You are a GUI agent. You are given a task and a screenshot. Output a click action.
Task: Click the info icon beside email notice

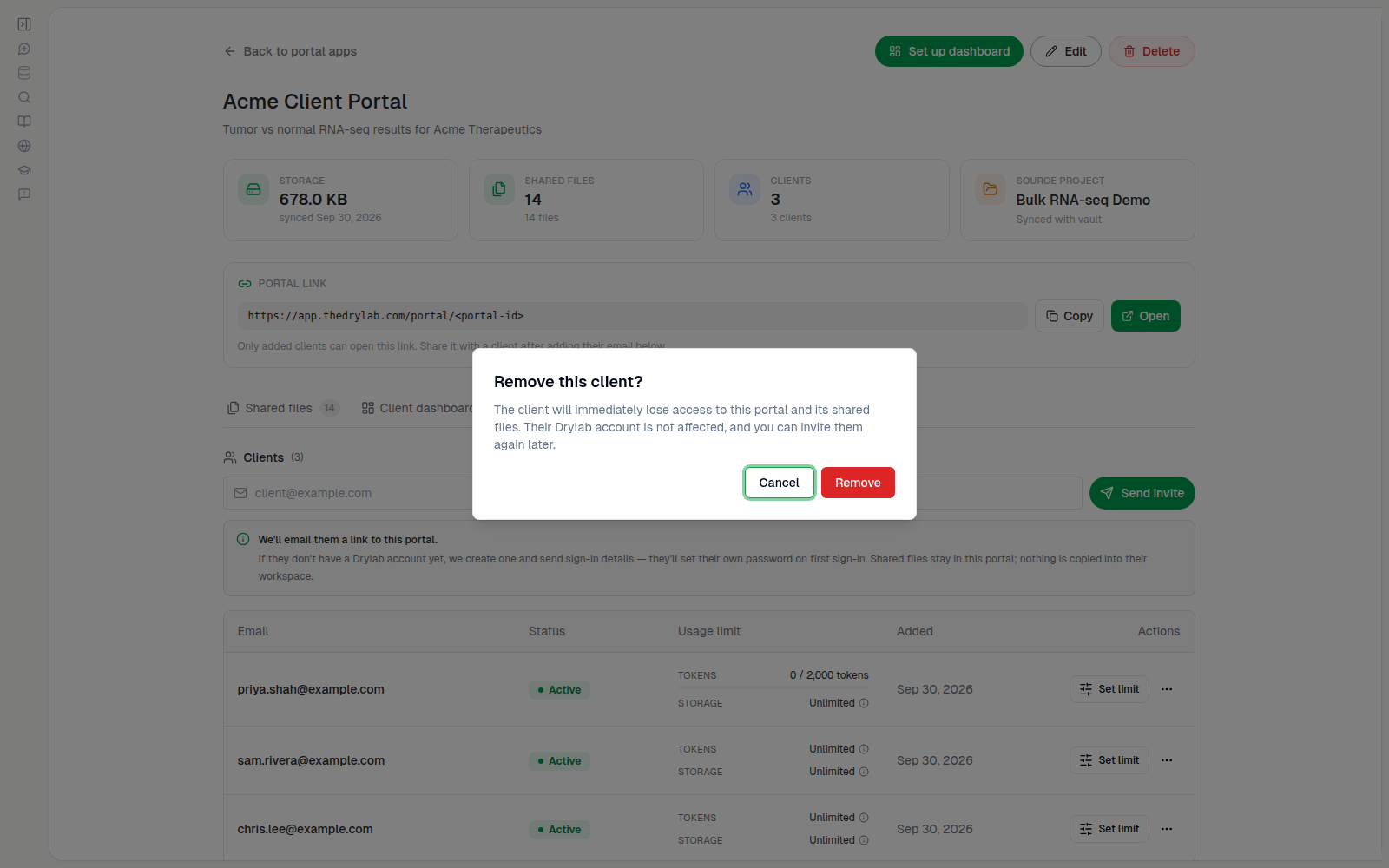(243, 539)
